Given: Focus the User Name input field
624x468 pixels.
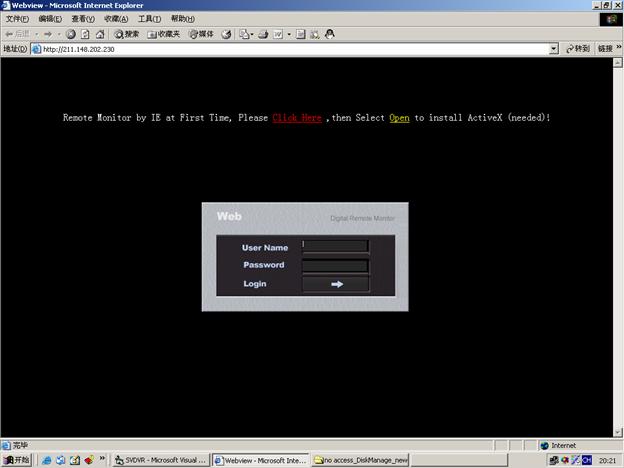Looking at the screenshot, I should (x=336, y=247).
